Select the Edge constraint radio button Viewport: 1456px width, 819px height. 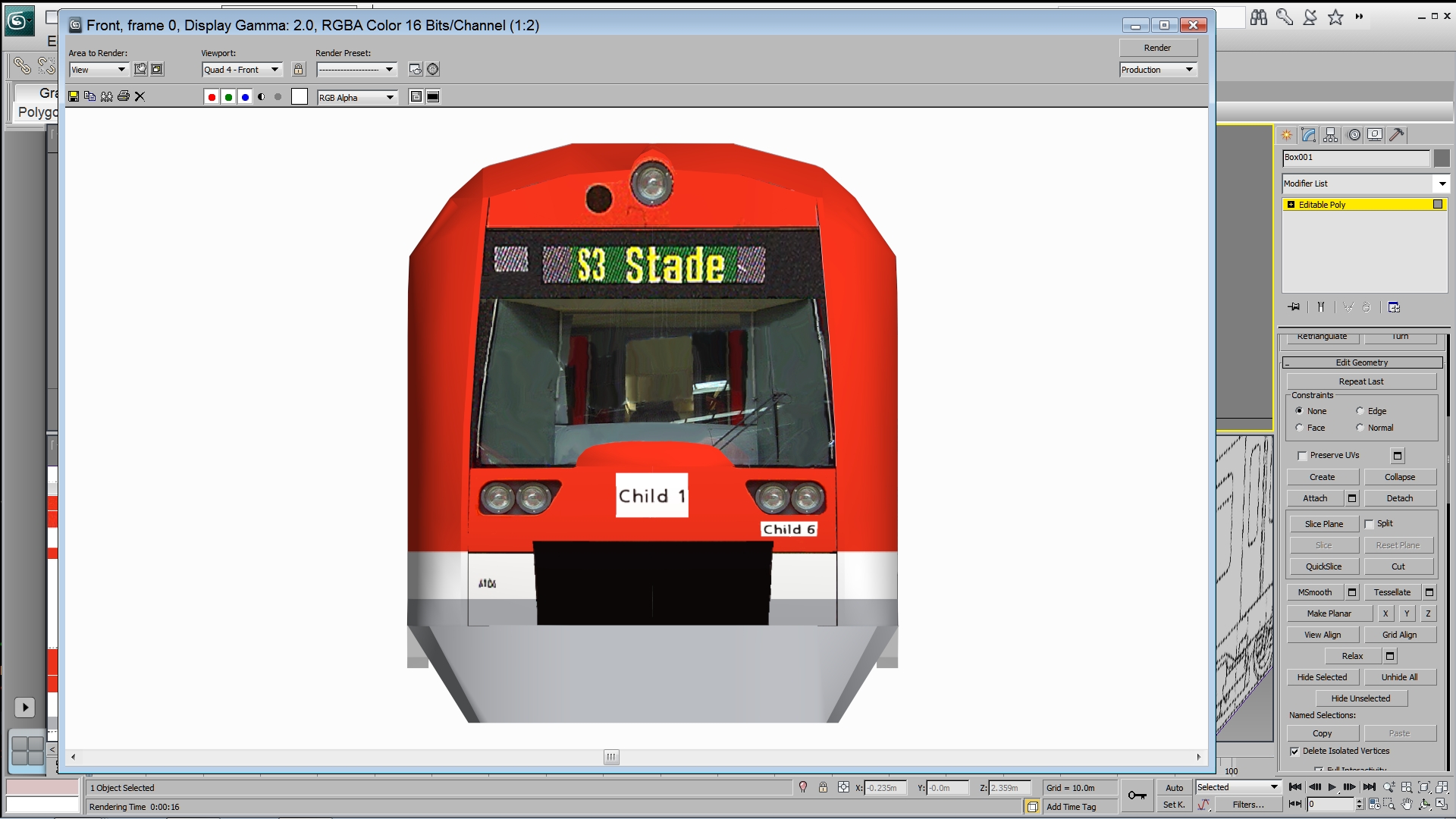point(1360,411)
